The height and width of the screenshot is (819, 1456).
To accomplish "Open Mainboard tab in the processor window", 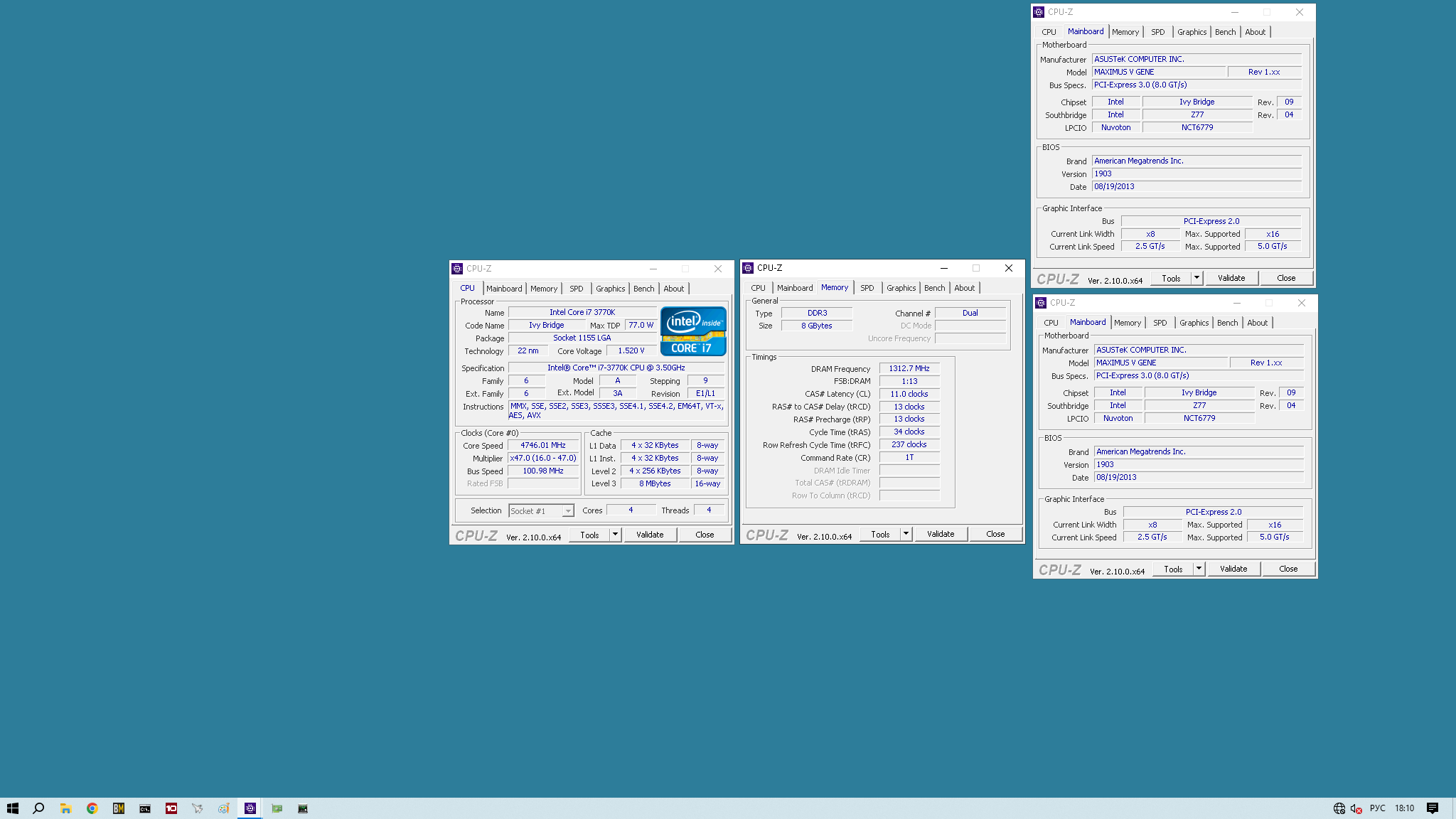I will [504, 289].
